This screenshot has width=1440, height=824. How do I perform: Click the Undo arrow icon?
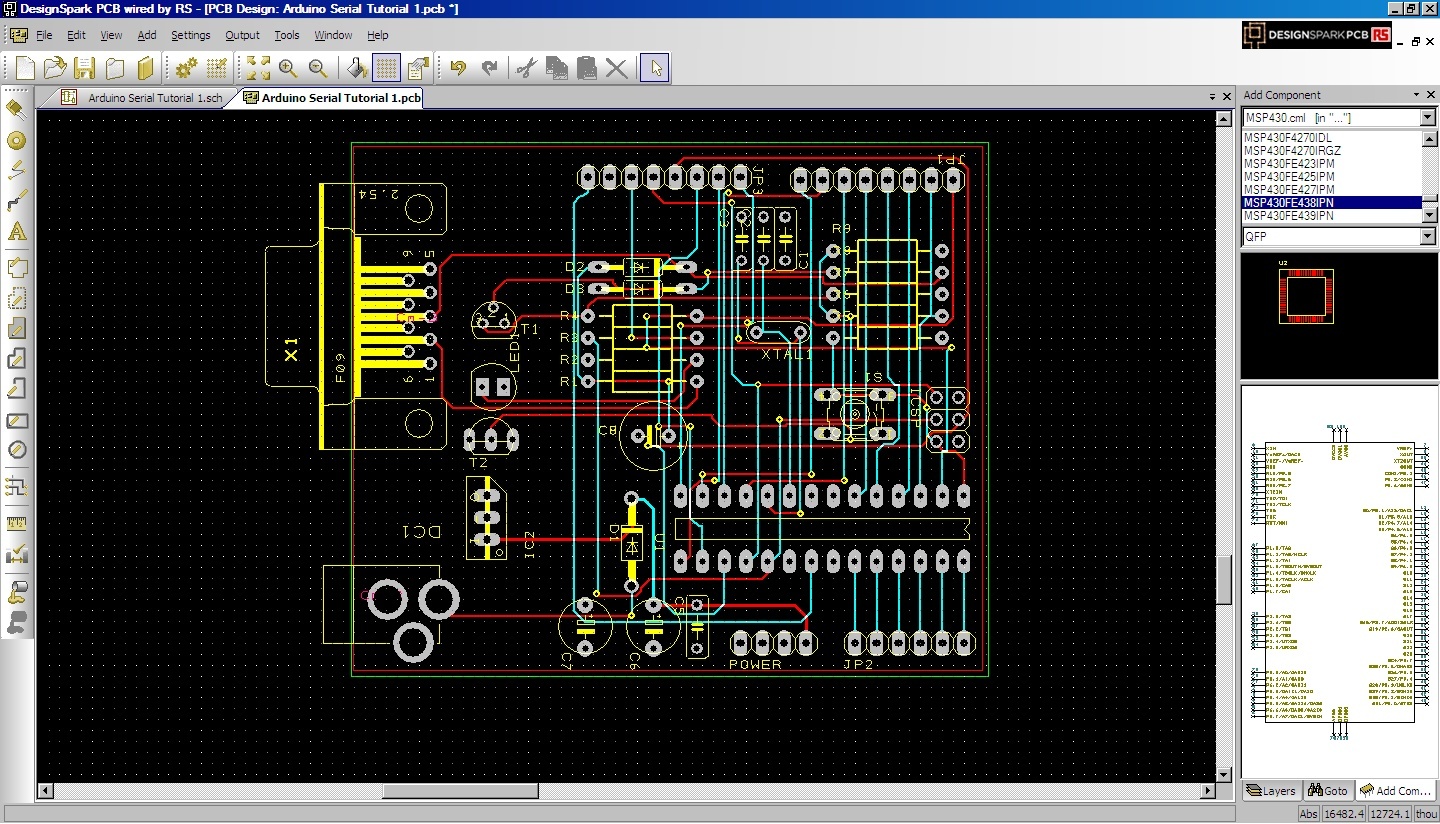[458, 68]
